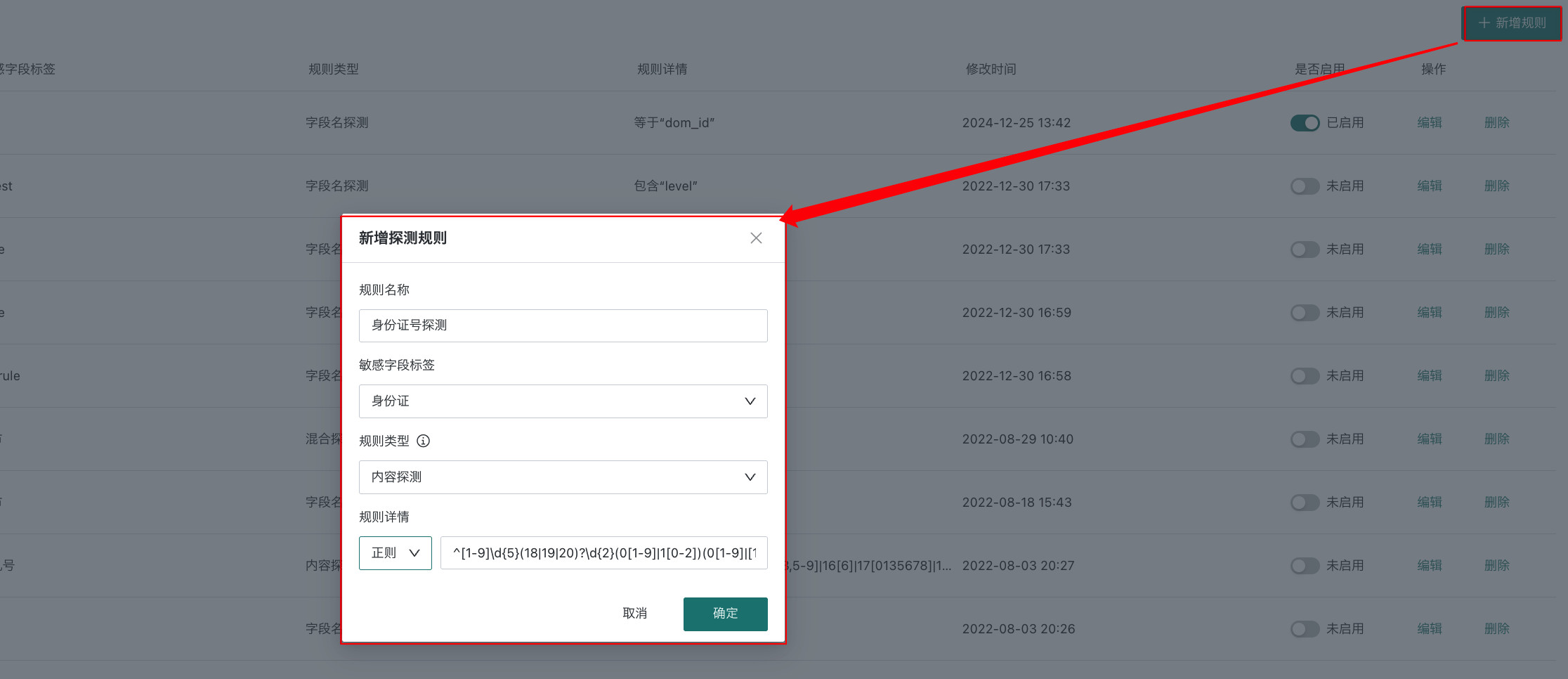Screen dimensions: 1568x679
Task: Click 编辑 for rule modified 2022-08-03 20:27
Action: [1429, 566]
